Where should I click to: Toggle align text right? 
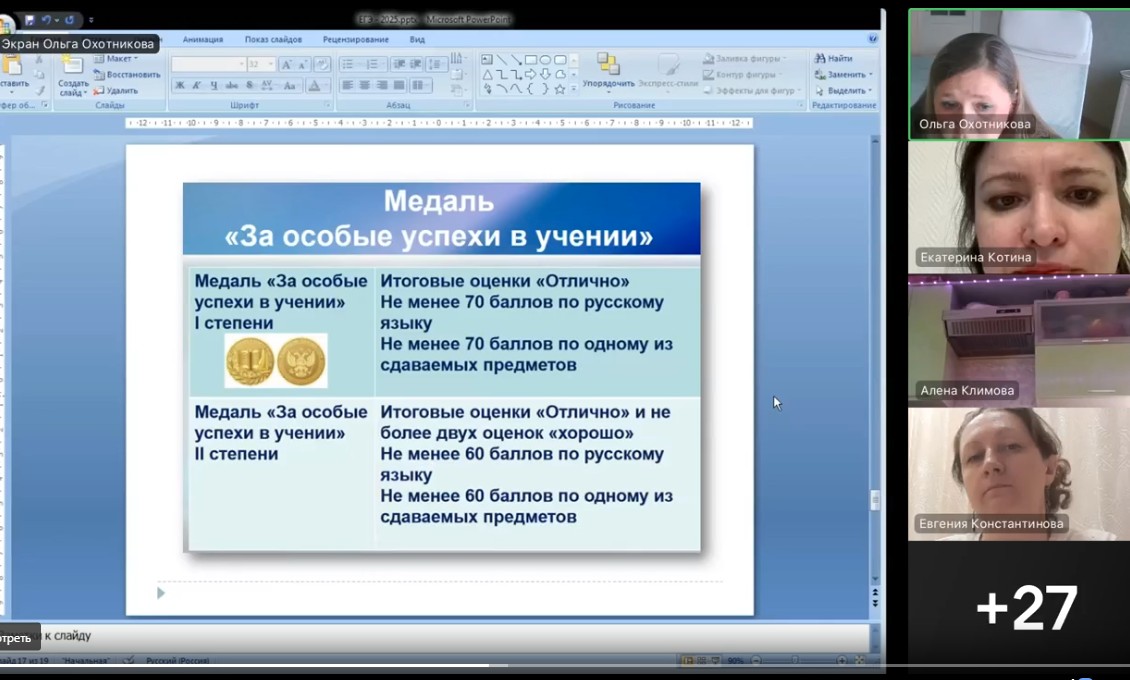[382, 86]
